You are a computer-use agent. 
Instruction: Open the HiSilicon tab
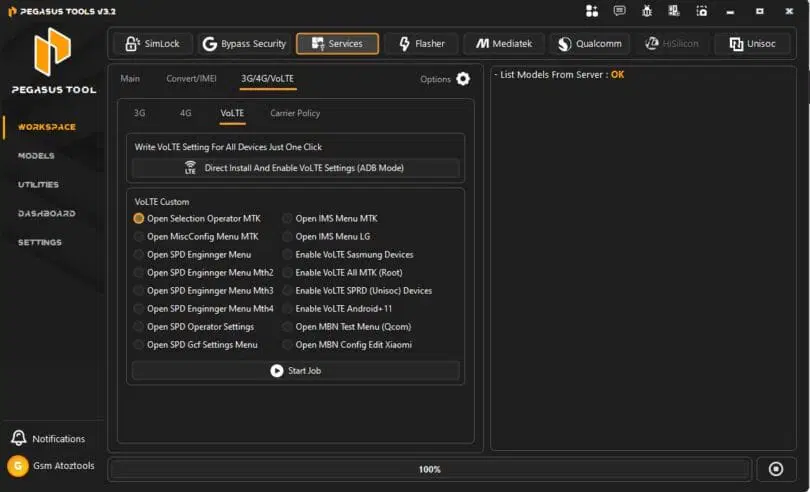click(x=672, y=44)
